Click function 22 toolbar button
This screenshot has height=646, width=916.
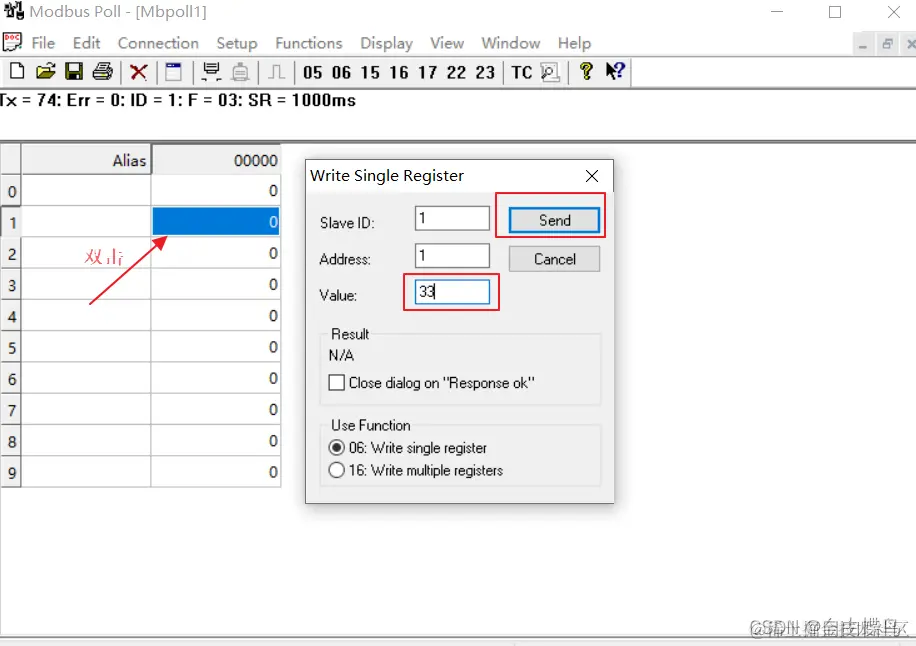click(456, 72)
